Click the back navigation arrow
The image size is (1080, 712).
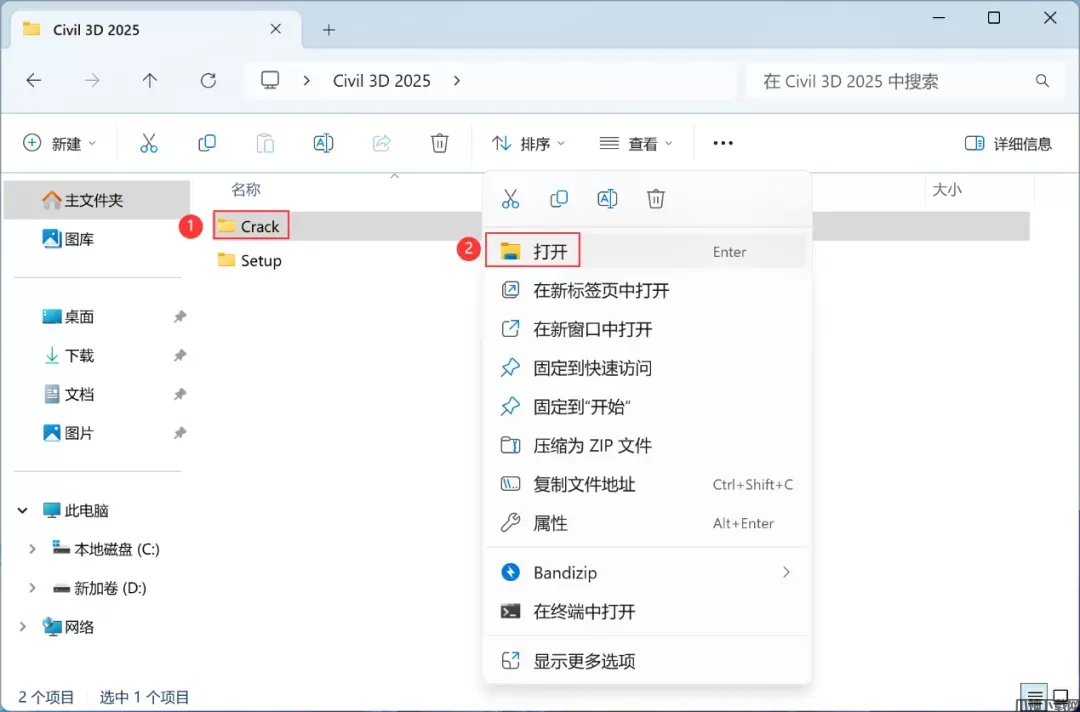pyautogui.click(x=34, y=81)
